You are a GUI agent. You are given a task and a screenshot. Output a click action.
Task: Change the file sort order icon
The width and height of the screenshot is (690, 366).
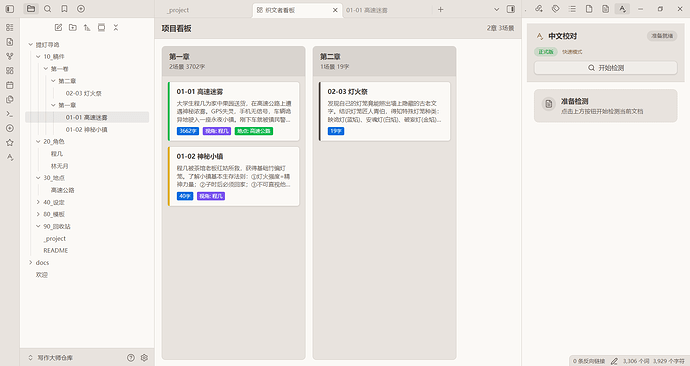(87, 27)
